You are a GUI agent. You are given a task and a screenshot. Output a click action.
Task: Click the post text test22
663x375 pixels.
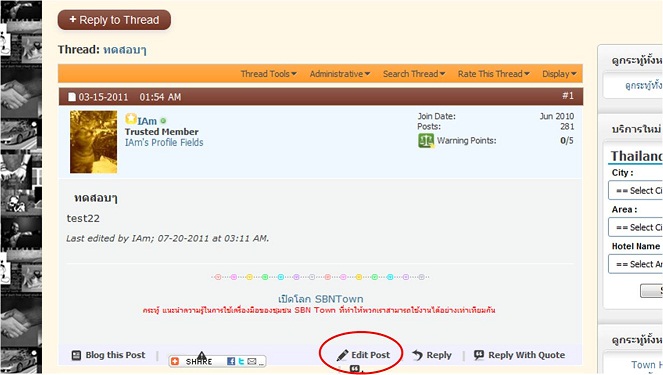(83, 219)
